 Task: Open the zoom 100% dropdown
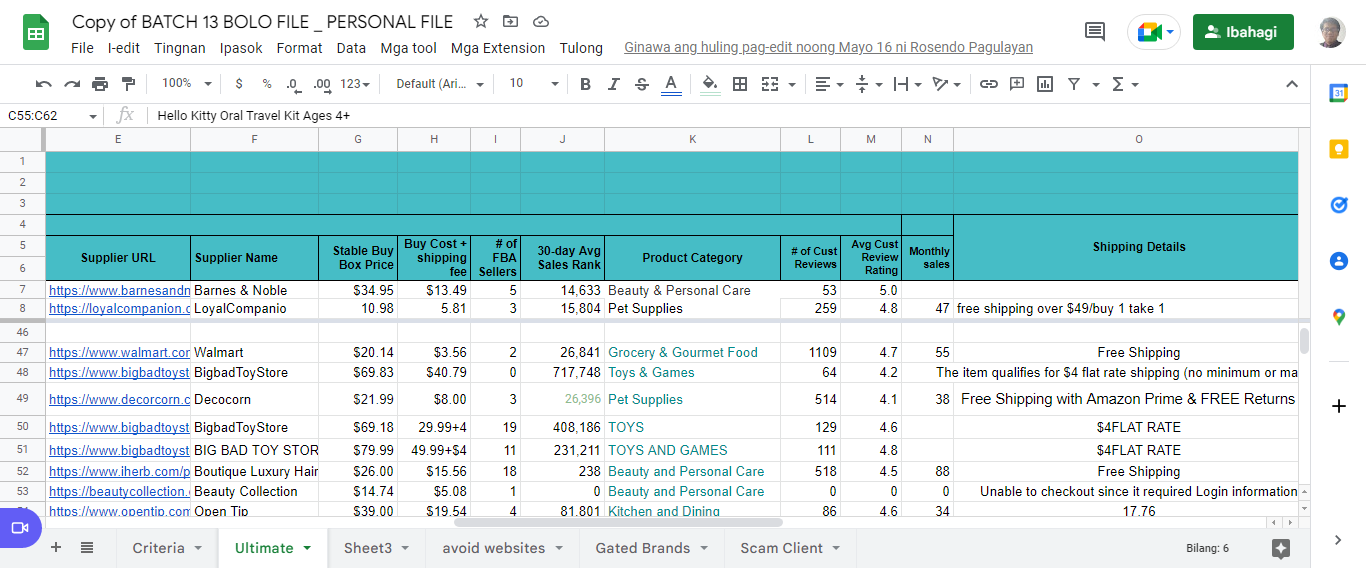187,84
